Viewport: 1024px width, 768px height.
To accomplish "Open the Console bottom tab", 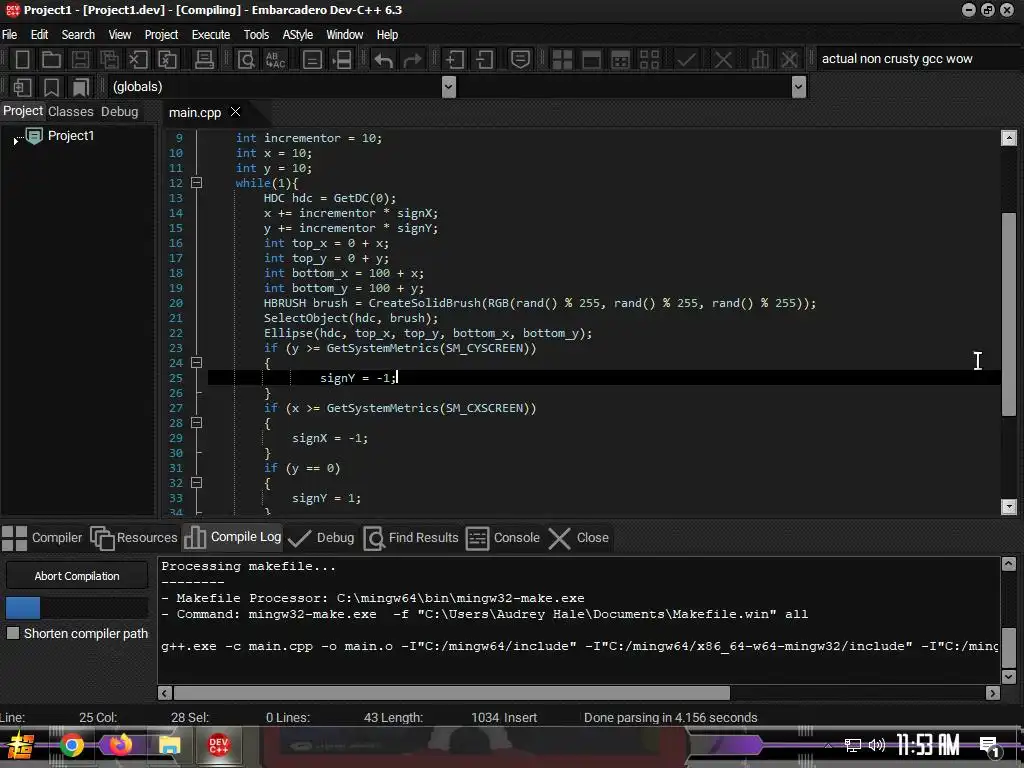I will click(x=503, y=537).
